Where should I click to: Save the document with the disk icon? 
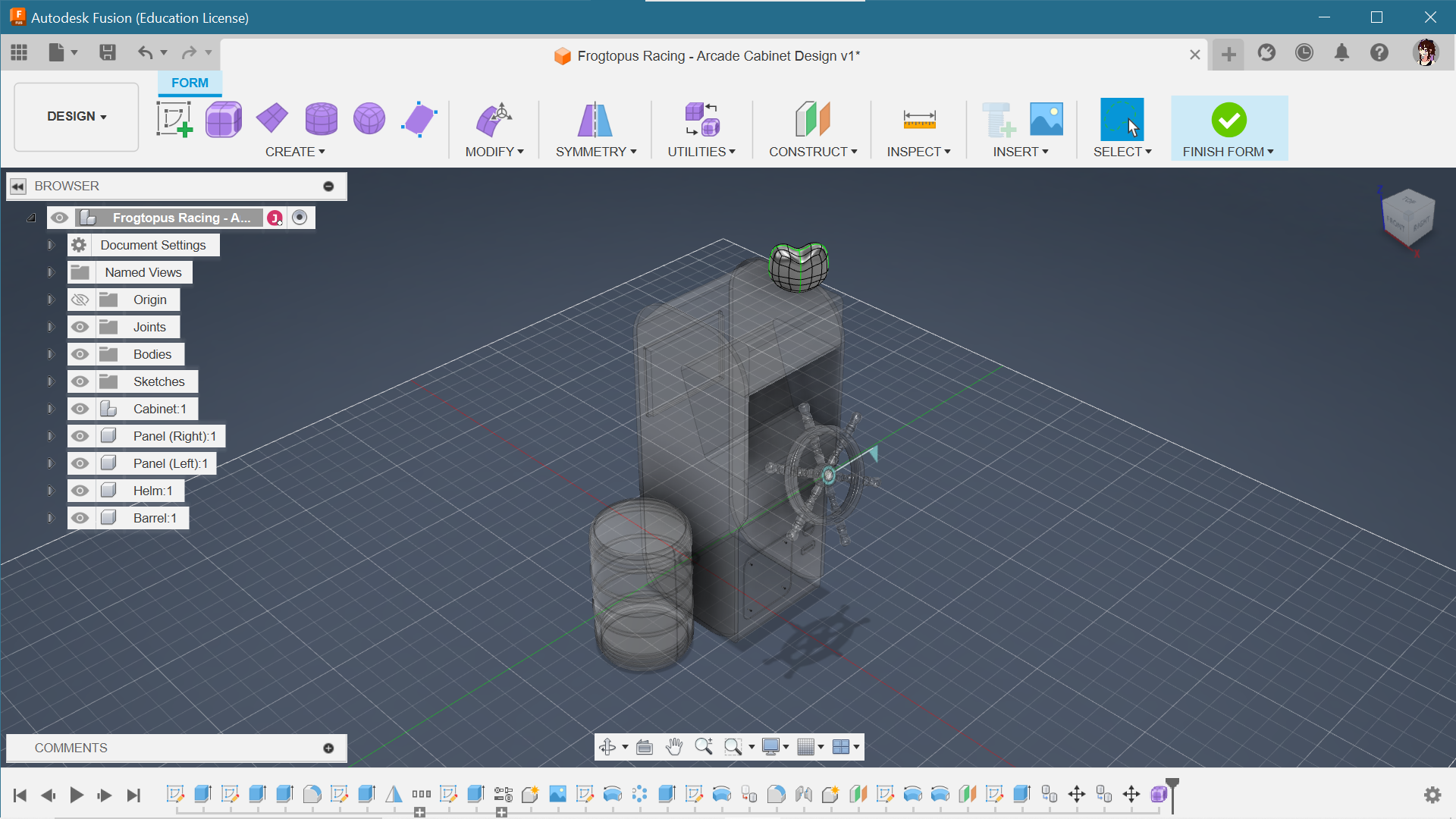click(x=108, y=52)
